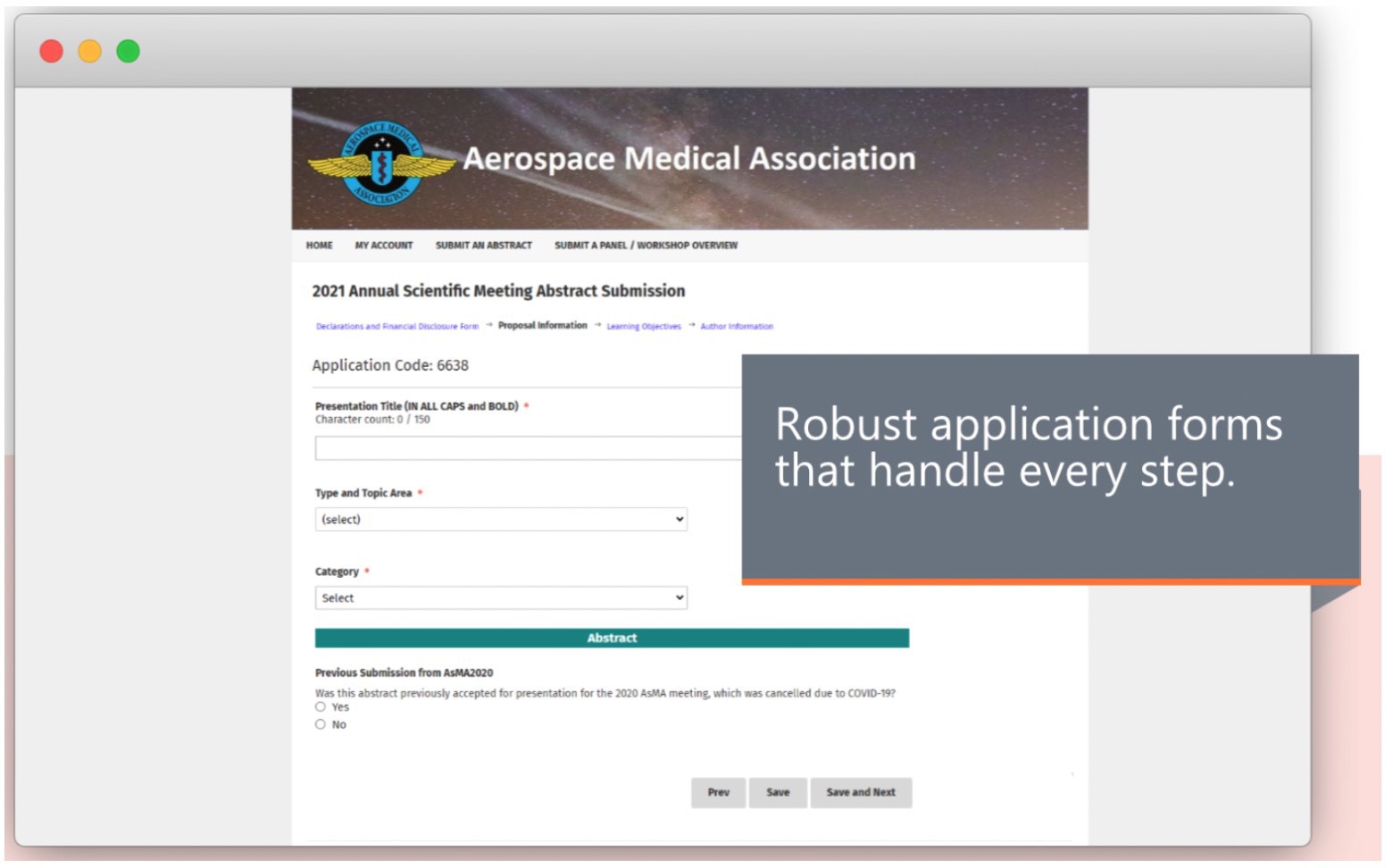Jump to Learning Objectives step
Image resolution: width=1393 pixels, height=868 pixels.
pos(644,327)
